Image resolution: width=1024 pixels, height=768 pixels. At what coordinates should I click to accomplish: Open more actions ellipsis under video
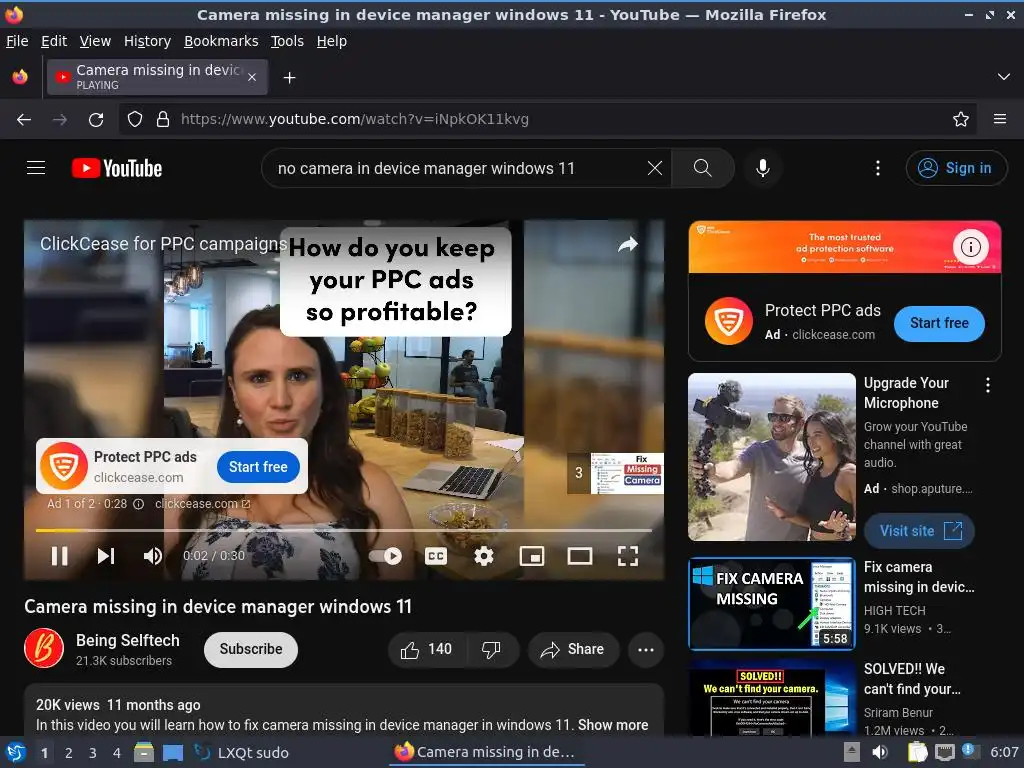pos(646,649)
